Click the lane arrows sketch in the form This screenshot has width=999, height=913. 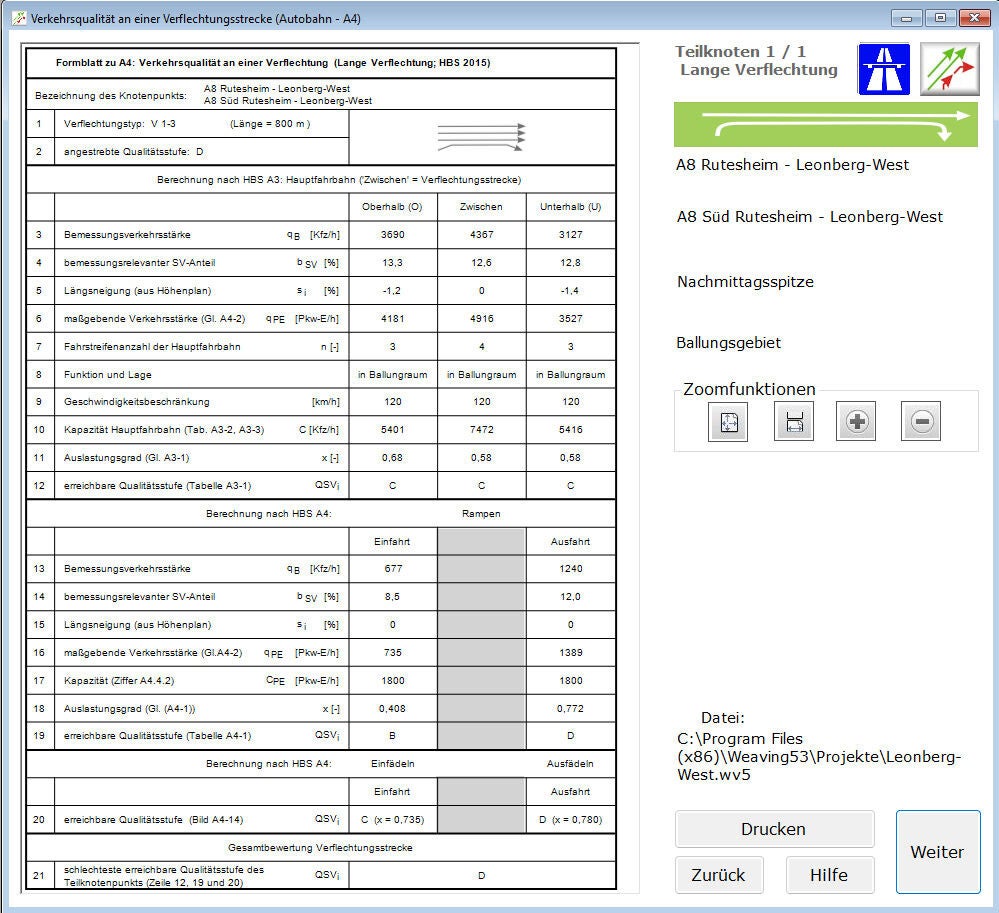482,137
